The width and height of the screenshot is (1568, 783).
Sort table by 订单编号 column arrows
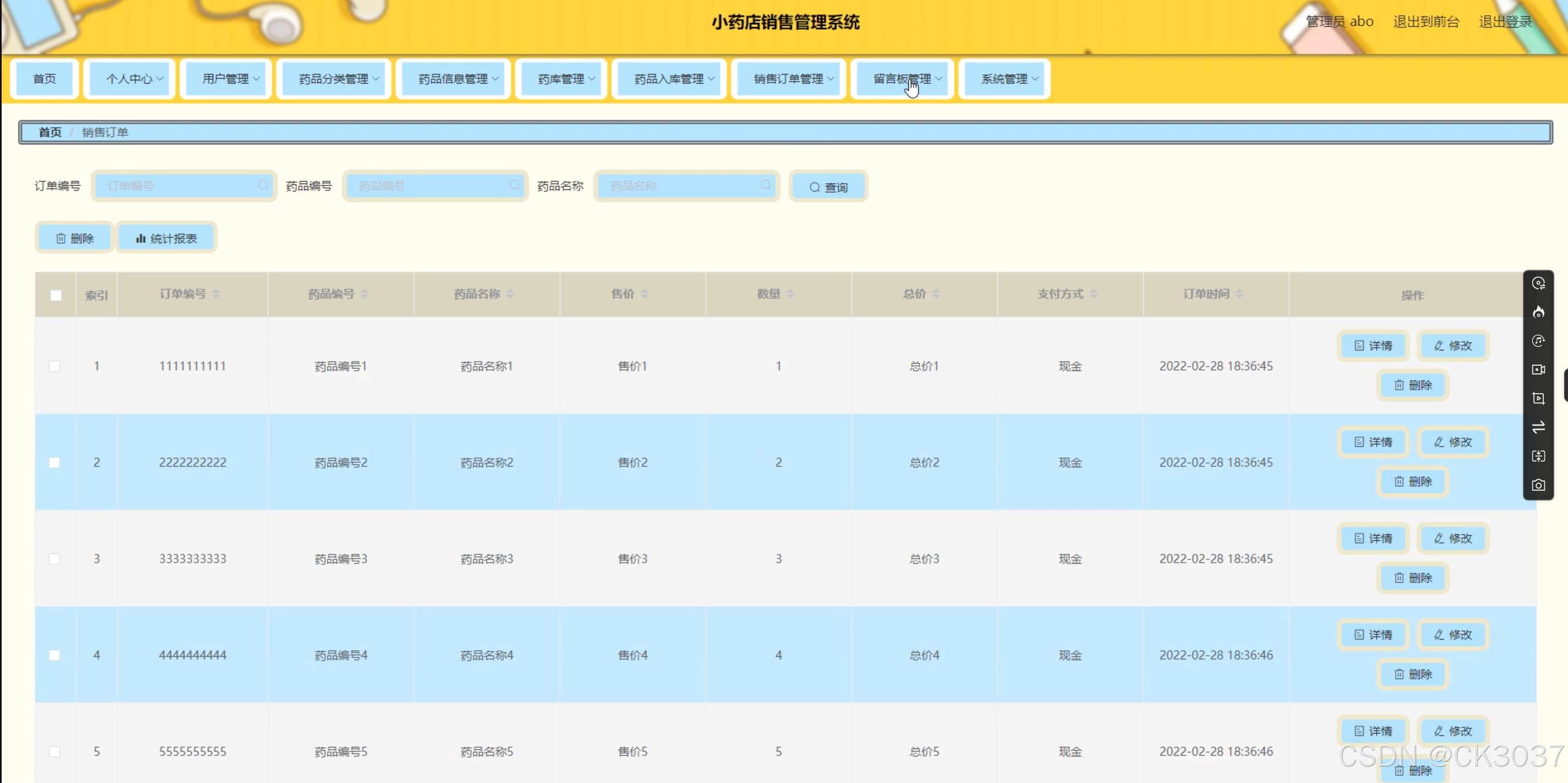pos(216,294)
